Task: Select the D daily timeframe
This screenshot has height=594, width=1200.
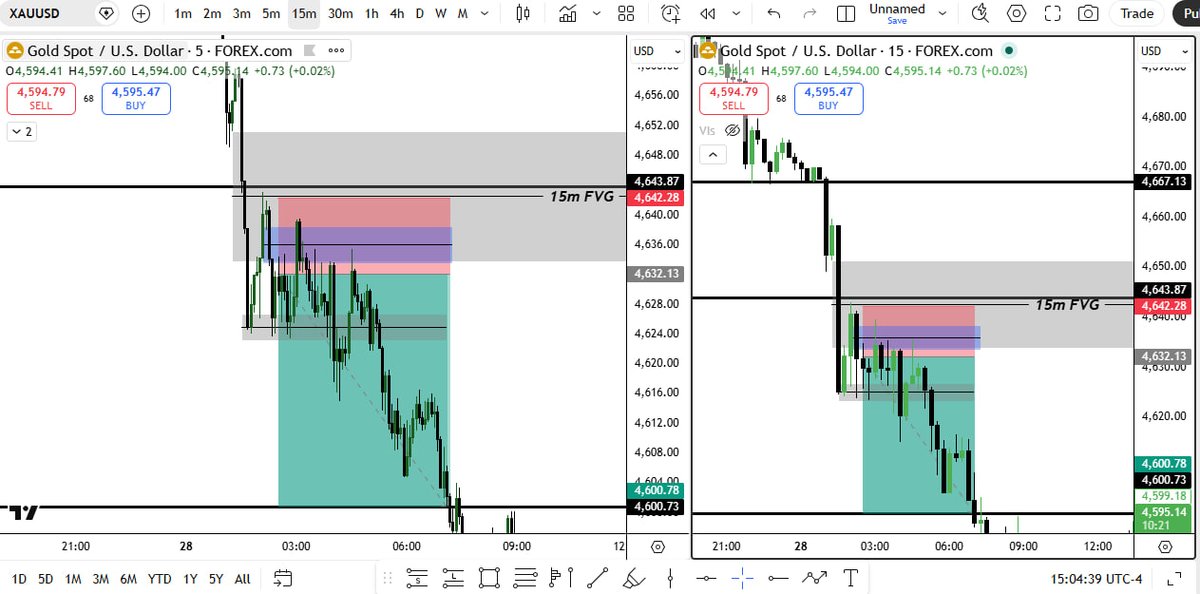Action: coord(419,14)
